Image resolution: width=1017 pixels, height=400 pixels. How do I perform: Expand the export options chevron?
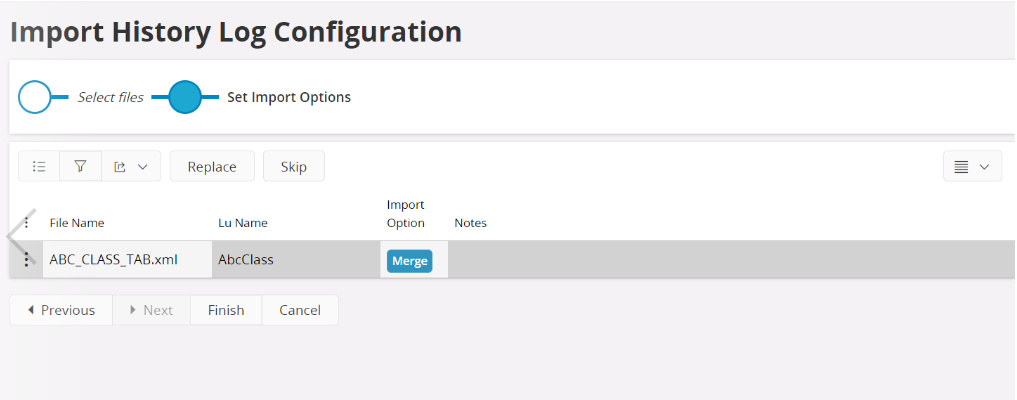[143, 167]
